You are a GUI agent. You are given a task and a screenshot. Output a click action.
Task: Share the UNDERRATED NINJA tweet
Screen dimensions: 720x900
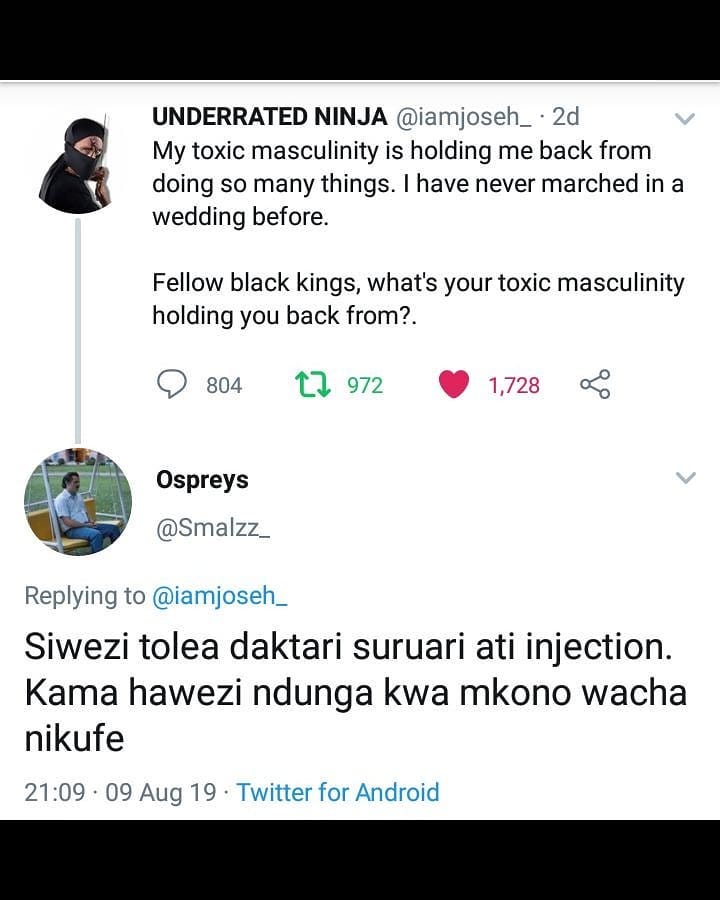pos(595,385)
